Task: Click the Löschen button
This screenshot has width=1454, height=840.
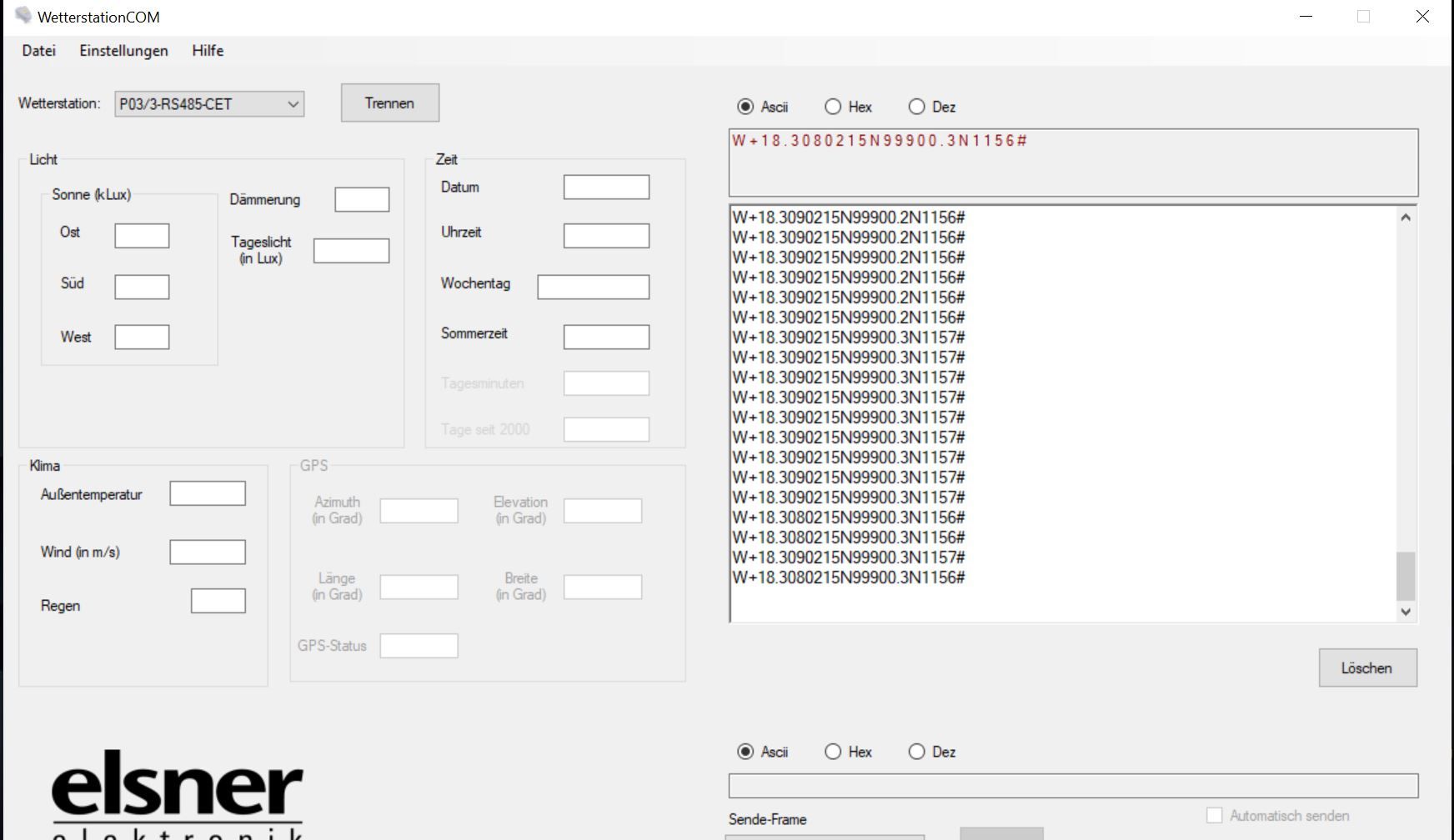Action: 1367,668
